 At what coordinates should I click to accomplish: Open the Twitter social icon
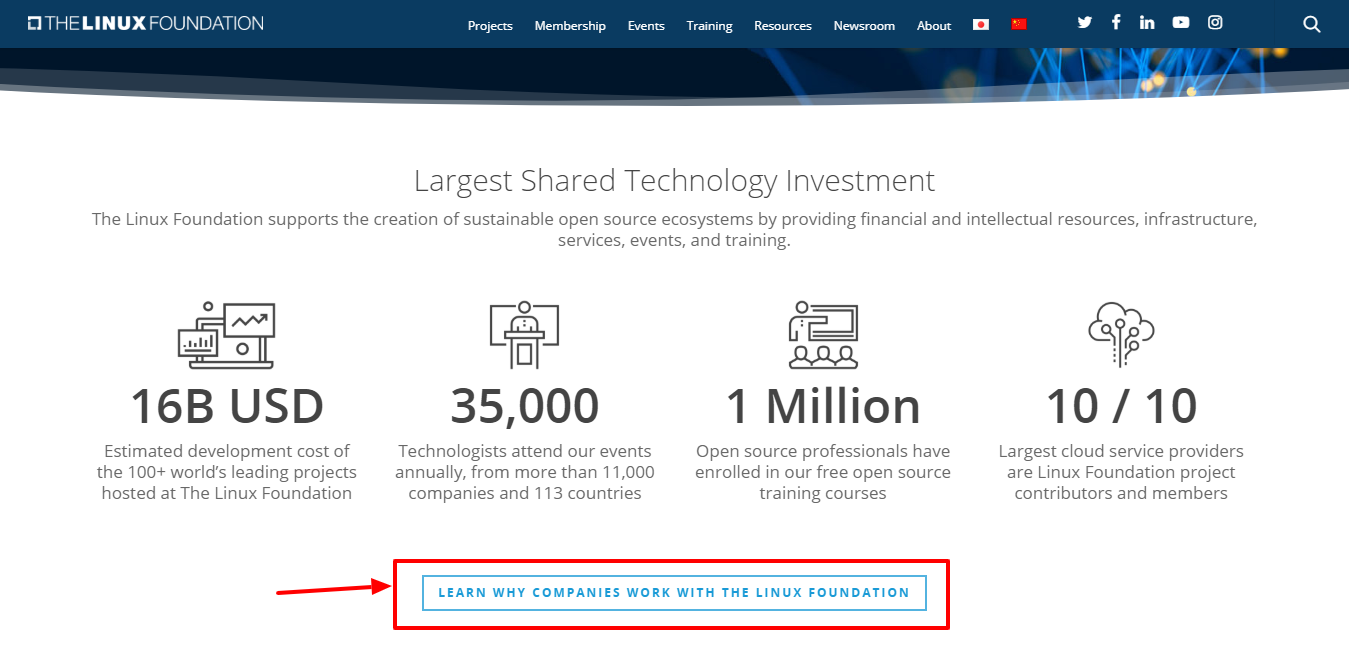click(x=1085, y=23)
